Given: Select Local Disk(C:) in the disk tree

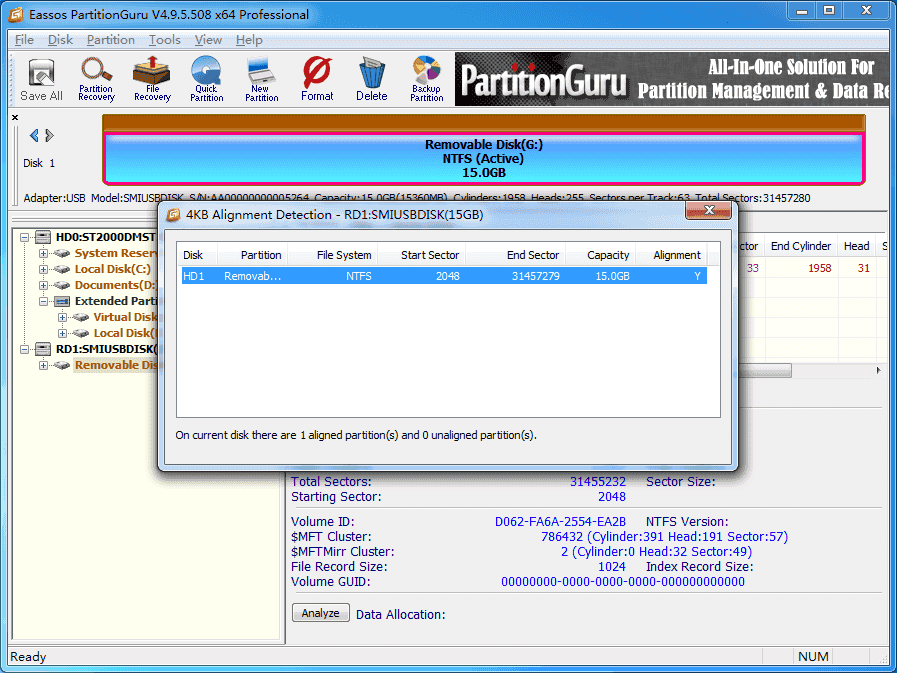Looking at the screenshot, I should [113, 269].
